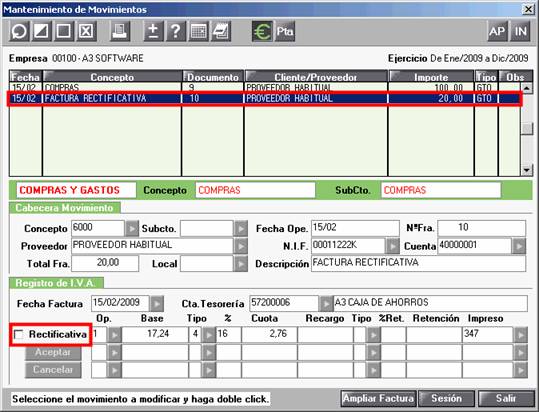Click the refresh circular arrow toolbar icon
The image size is (539, 412).
tap(19, 31)
